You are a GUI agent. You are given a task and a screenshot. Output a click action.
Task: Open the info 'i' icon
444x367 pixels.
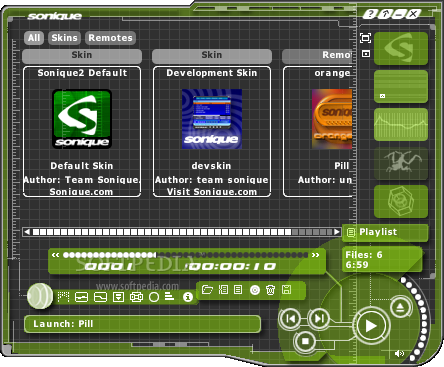coord(188,297)
